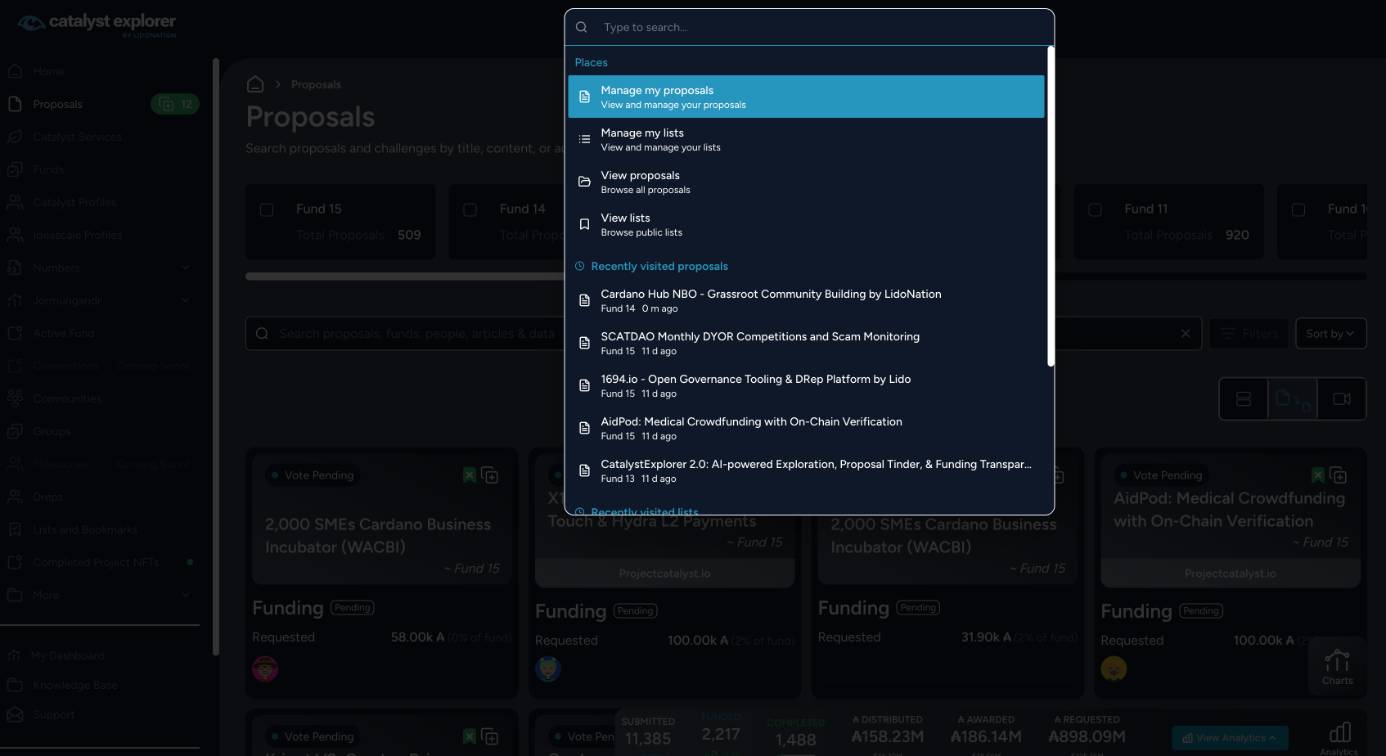Expand the Numbers sidebar section
1386x756 pixels.
coord(185,268)
